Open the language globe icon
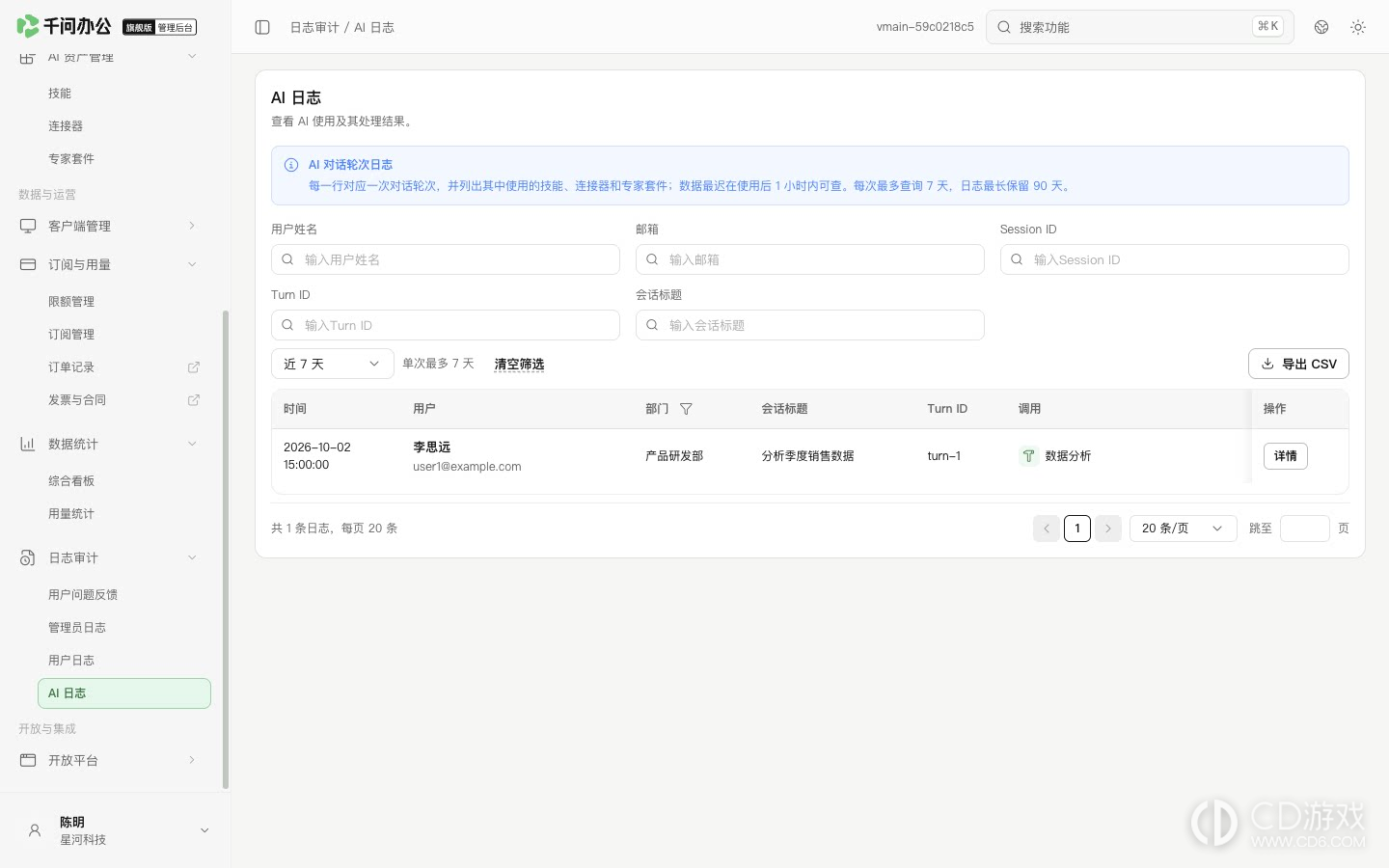Image resolution: width=1389 pixels, height=868 pixels. click(1321, 27)
